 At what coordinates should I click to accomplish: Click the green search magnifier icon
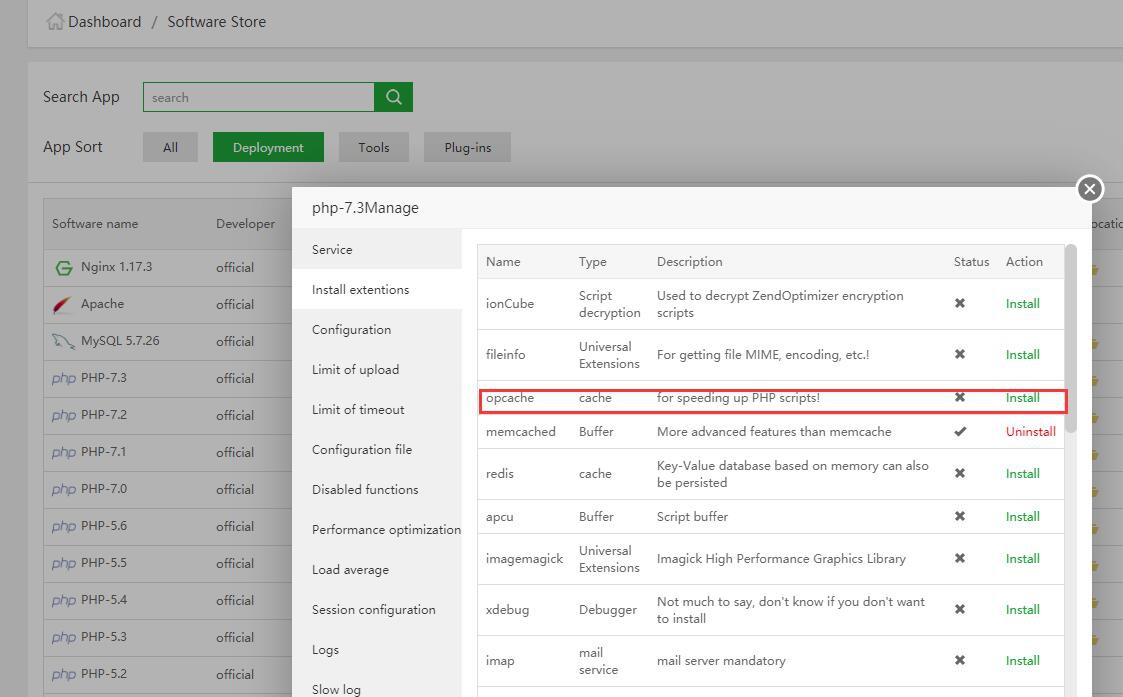tap(393, 96)
